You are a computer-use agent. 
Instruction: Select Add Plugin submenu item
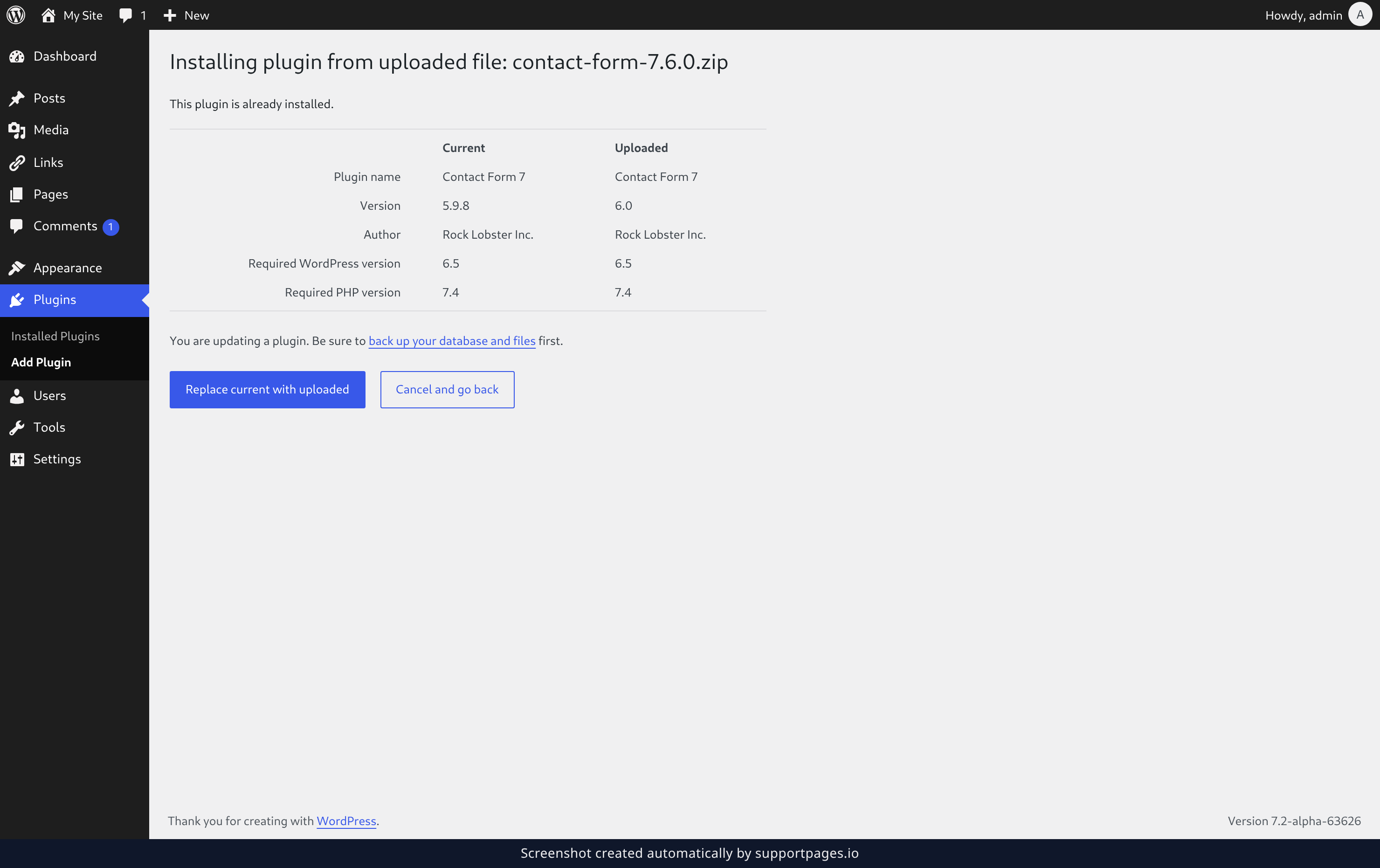(41, 362)
